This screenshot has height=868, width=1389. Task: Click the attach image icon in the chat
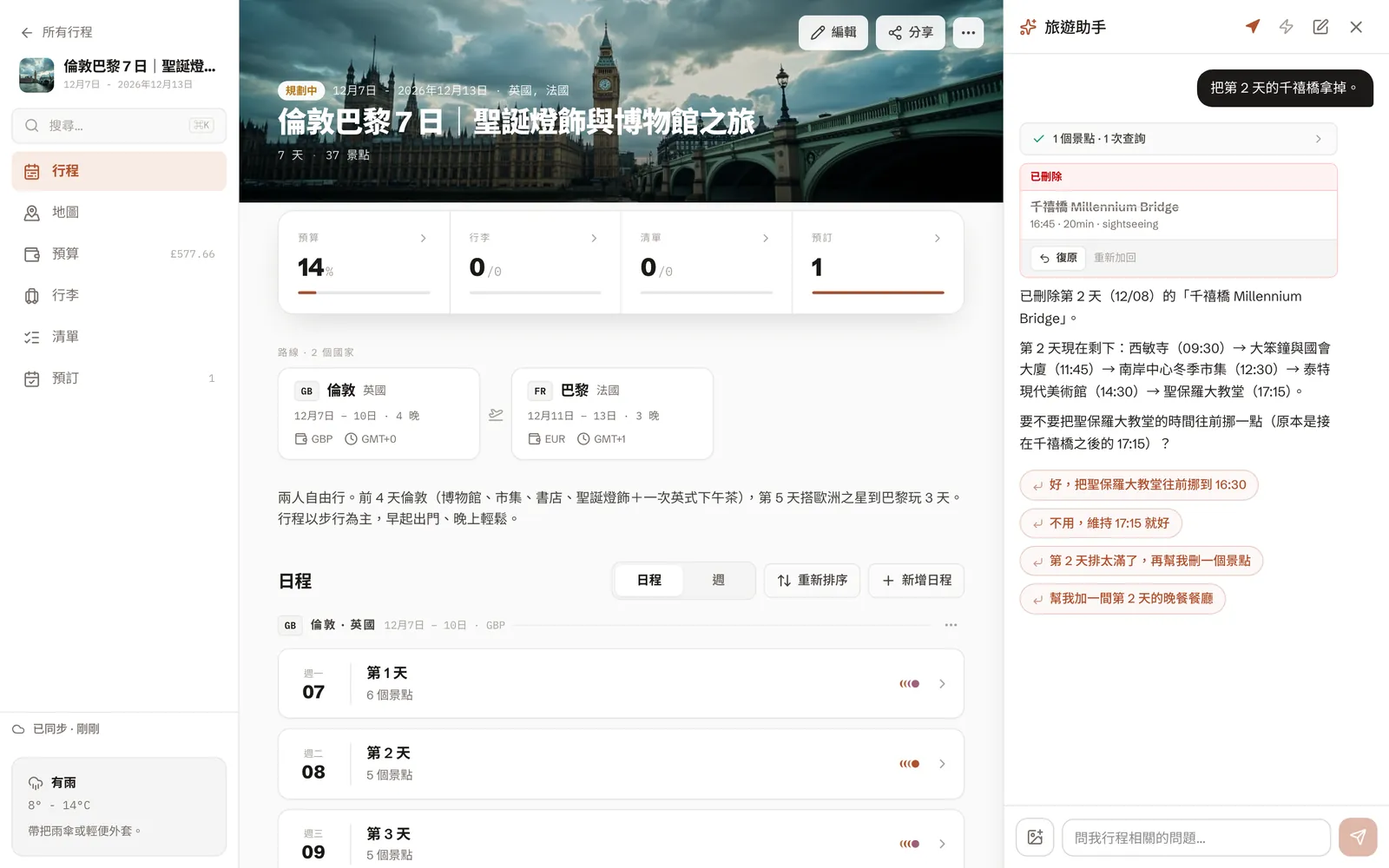pos(1035,838)
